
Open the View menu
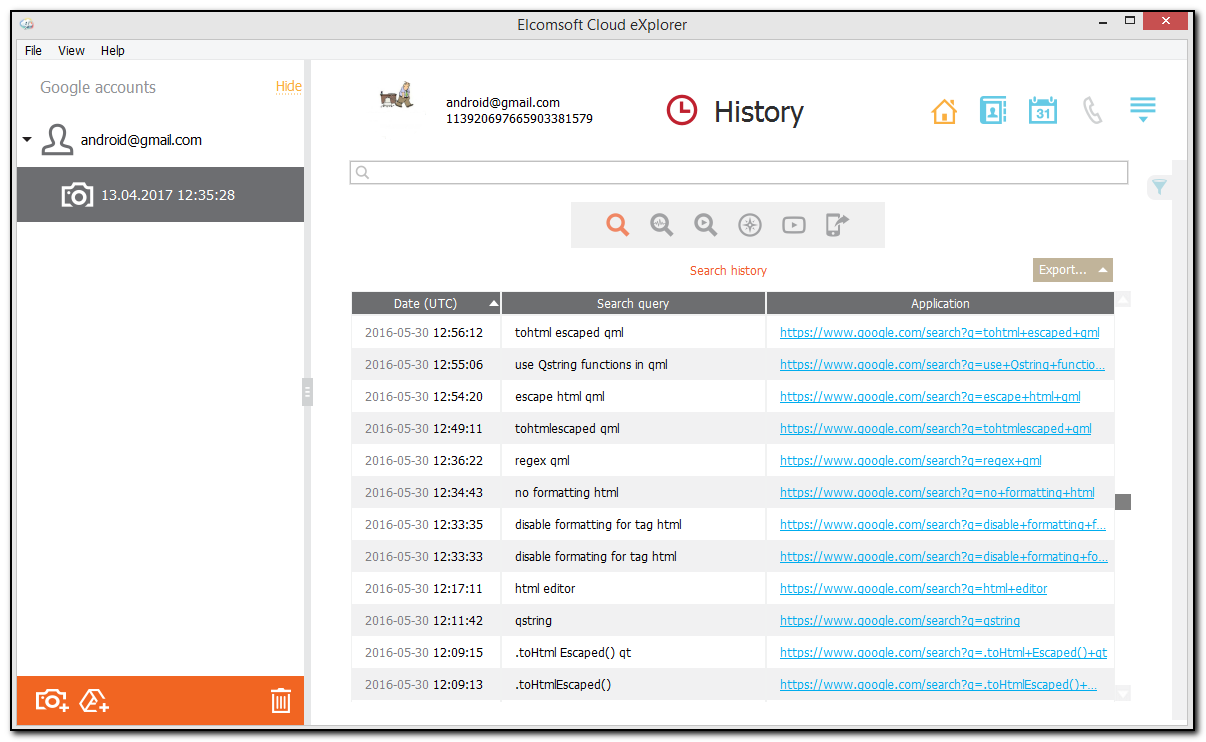click(71, 50)
